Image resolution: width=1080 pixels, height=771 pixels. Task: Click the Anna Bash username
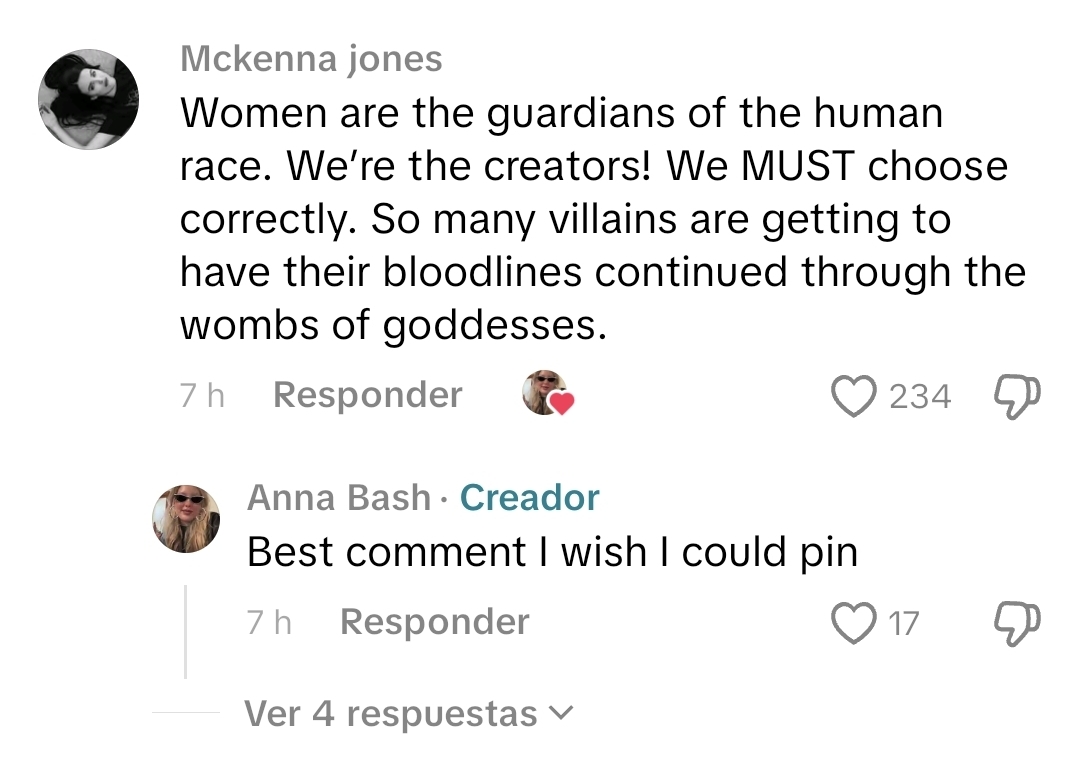click(338, 497)
